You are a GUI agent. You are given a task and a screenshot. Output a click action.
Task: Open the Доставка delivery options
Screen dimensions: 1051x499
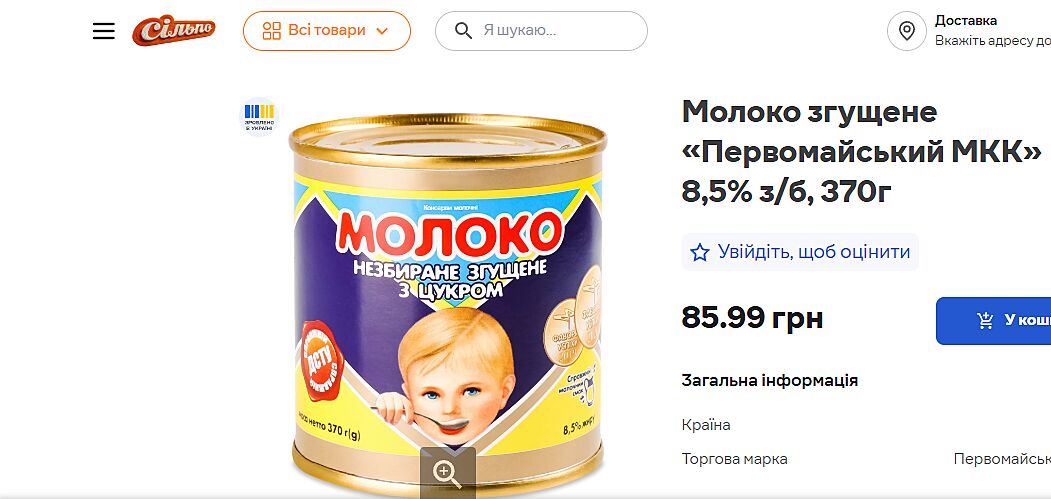click(x=966, y=20)
